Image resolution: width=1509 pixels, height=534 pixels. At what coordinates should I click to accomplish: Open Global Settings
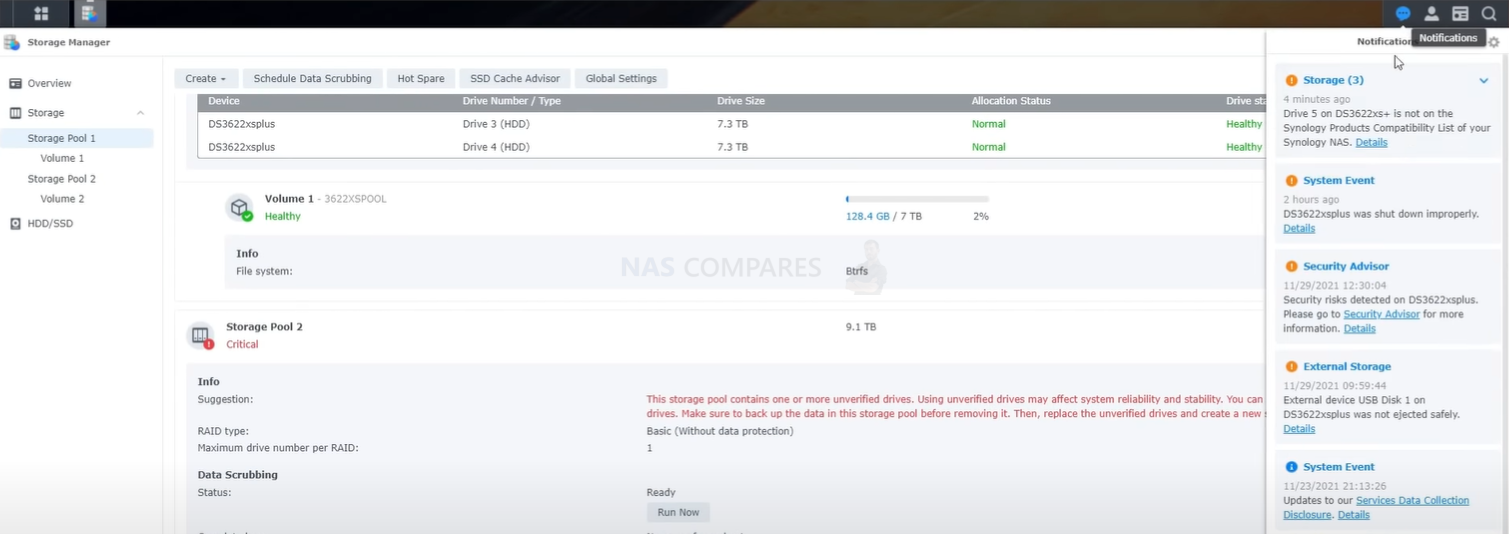[621, 78]
